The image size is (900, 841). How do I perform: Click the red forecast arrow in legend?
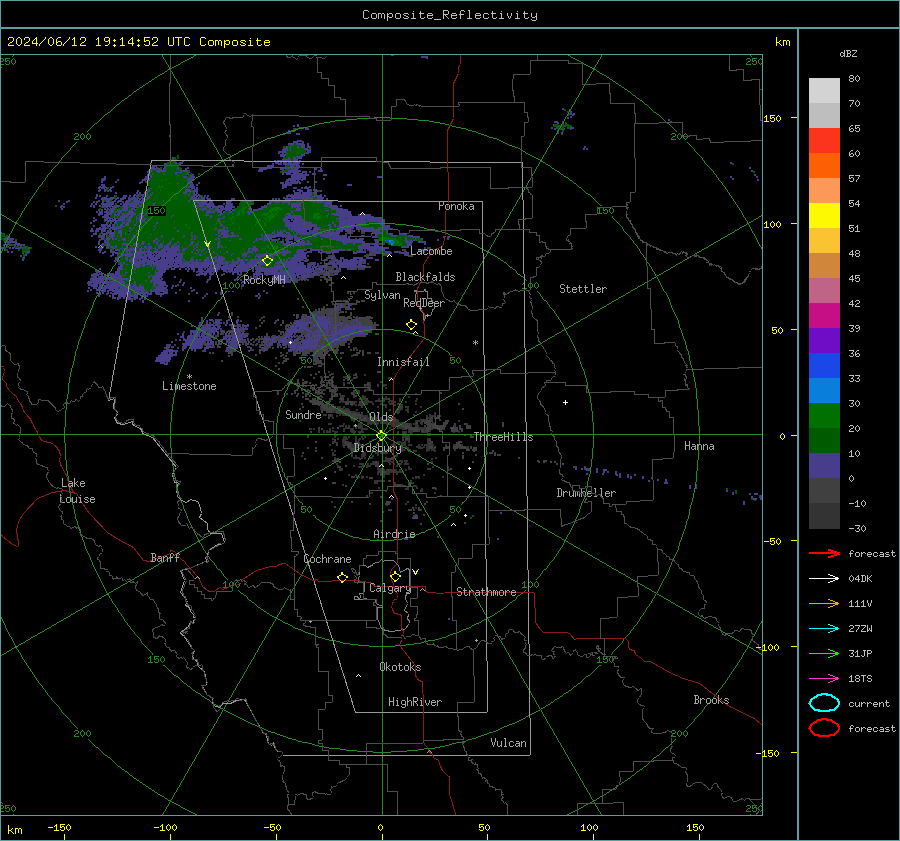tap(824, 553)
